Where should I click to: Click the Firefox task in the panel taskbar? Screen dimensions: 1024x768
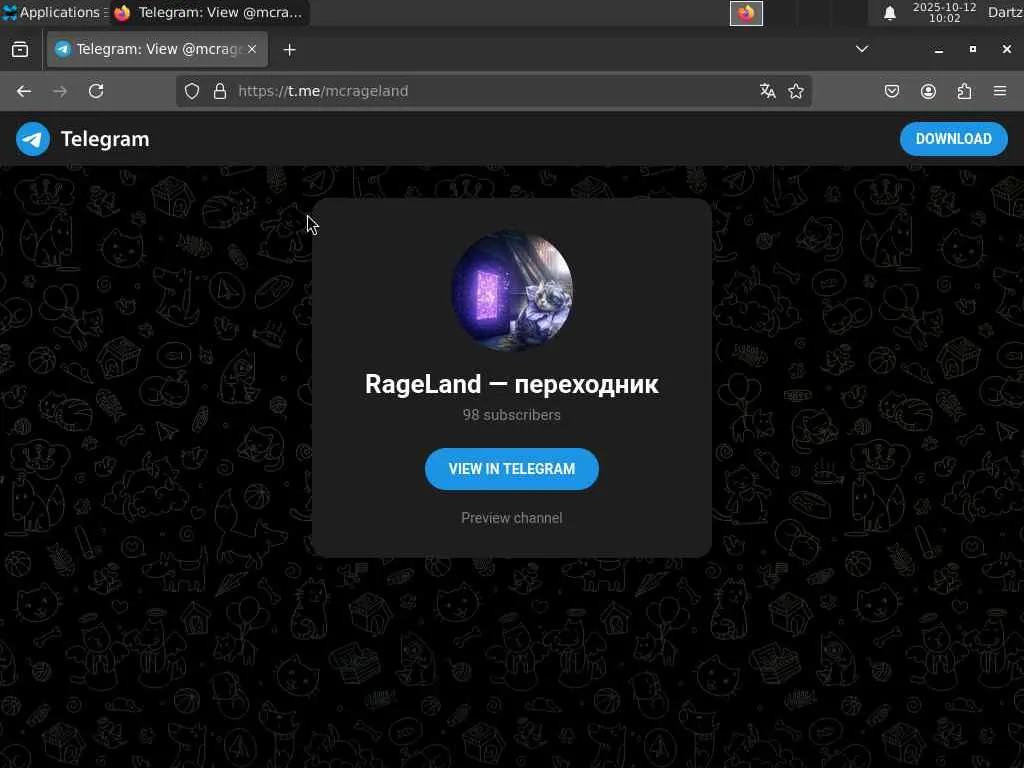tap(209, 12)
